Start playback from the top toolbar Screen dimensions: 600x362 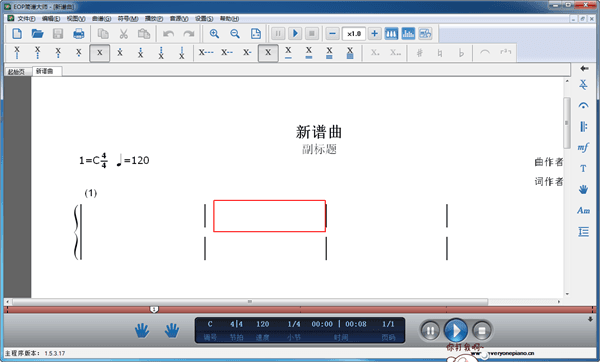(295, 34)
